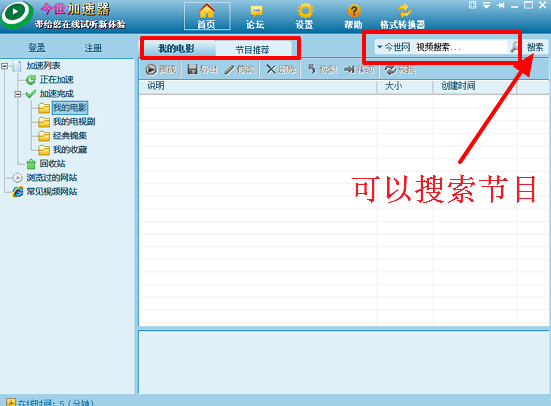This screenshot has height=406, width=551.
Task: Click the magnifying glass search icon
Action: (x=514, y=47)
